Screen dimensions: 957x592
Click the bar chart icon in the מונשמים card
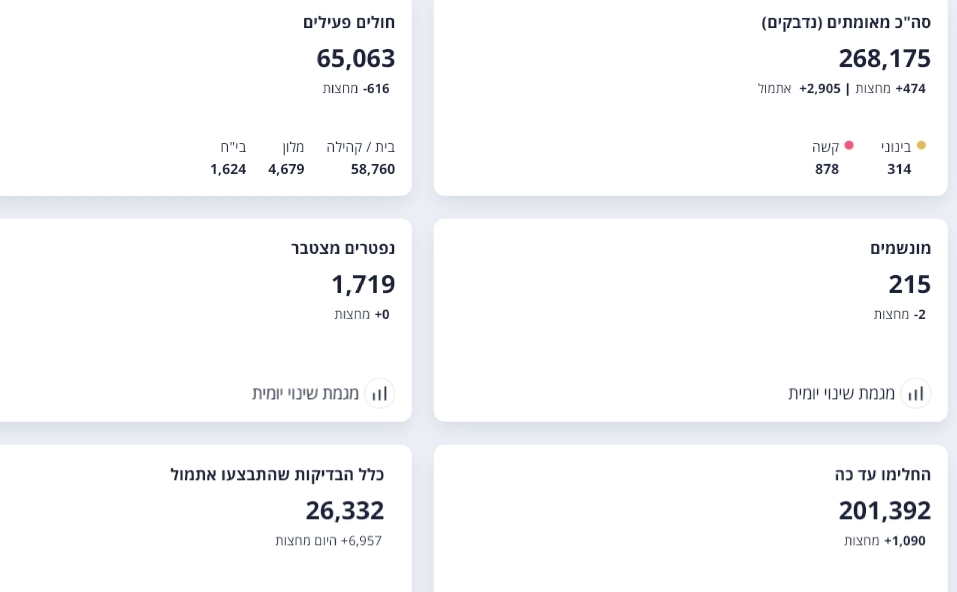click(915, 393)
